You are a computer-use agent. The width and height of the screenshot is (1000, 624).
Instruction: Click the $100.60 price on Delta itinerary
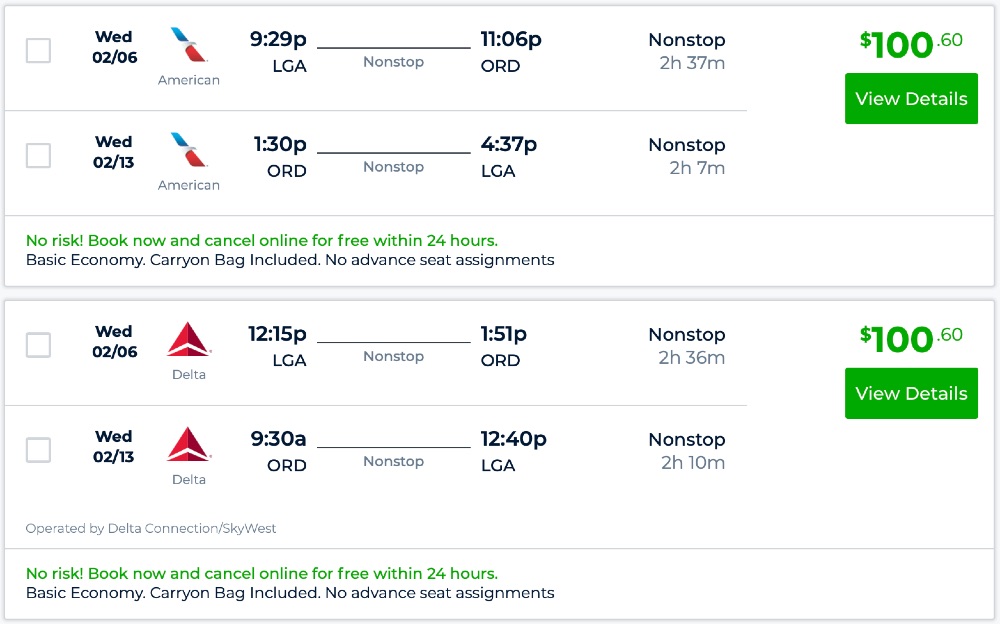(910, 339)
